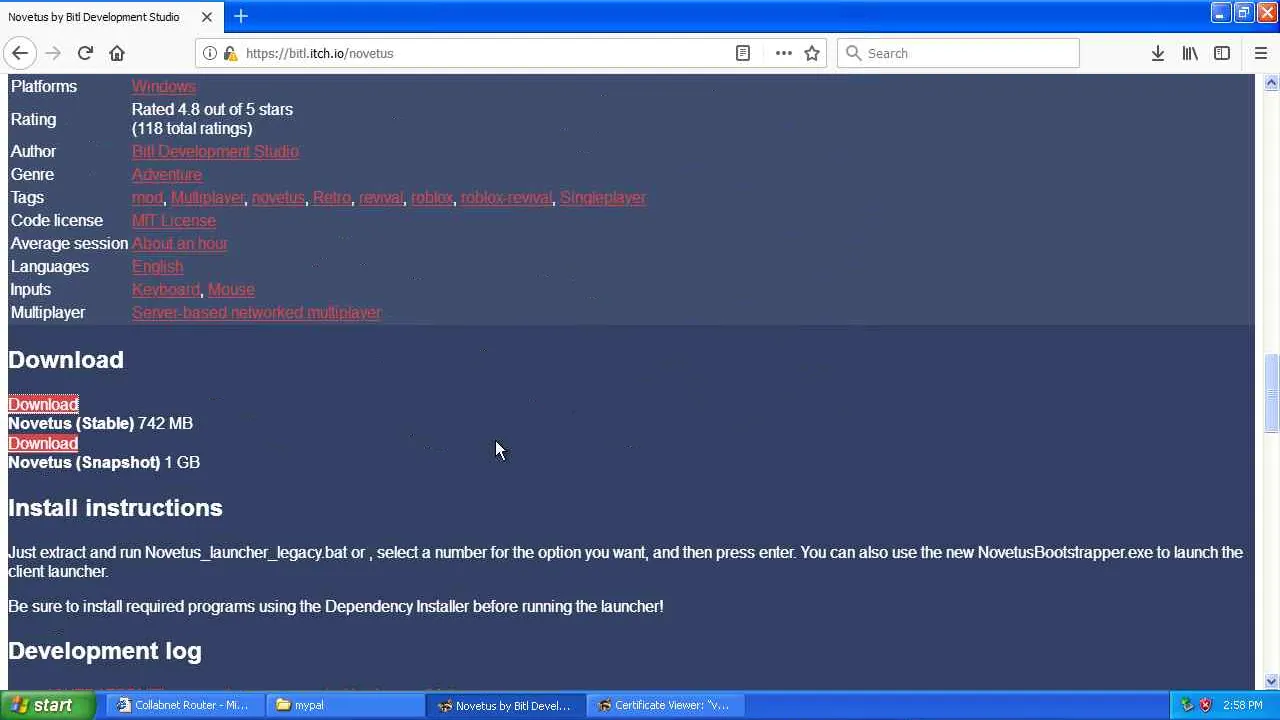Click the 'Rated 4.8 out of 5 stars' text

212,109
